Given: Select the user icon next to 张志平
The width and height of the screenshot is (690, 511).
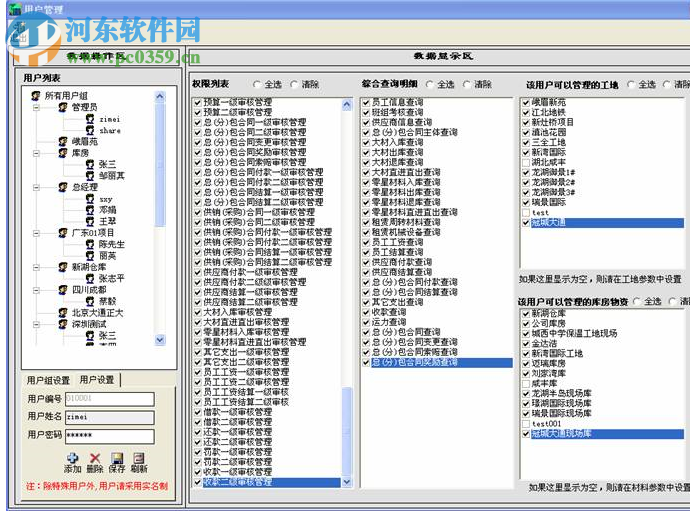Looking at the screenshot, I should [x=90, y=279].
